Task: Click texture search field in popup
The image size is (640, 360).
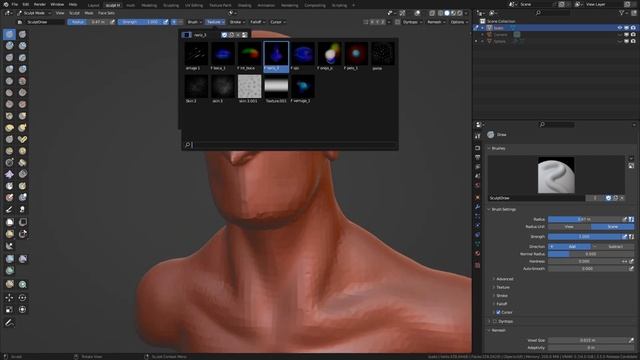Action: pos(290,145)
